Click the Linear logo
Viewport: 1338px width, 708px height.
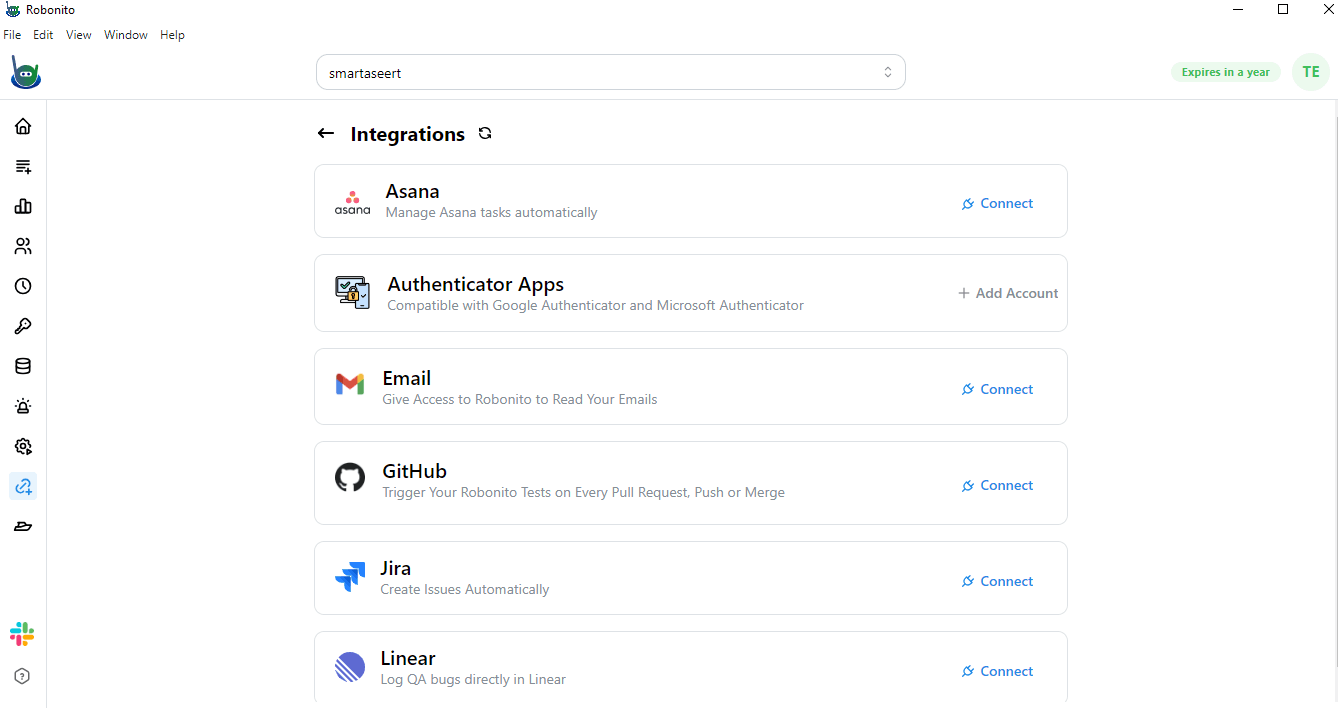[x=350, y=667]
